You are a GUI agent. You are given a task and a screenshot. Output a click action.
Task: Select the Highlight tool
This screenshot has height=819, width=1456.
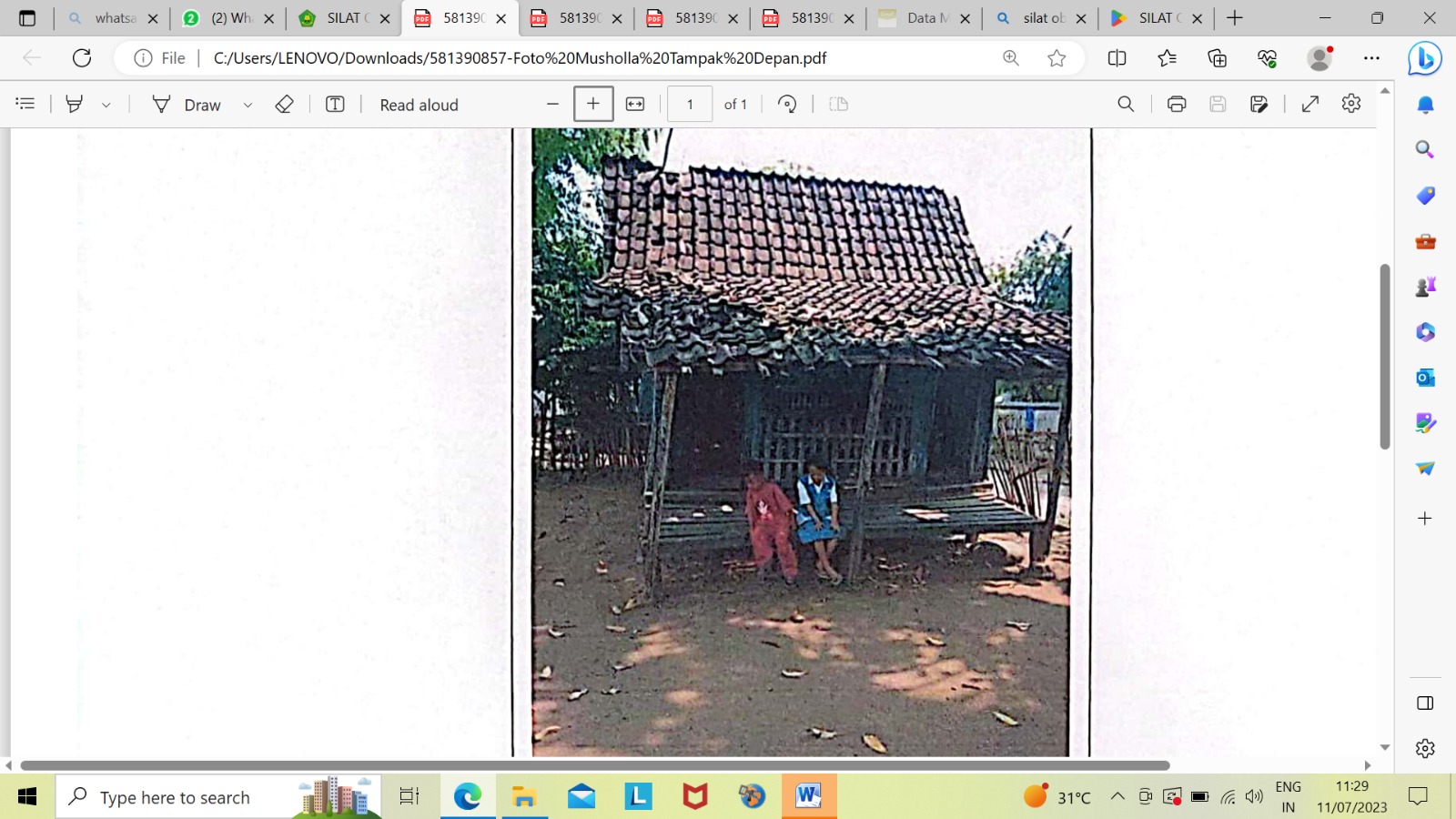[x=75, y=104]
